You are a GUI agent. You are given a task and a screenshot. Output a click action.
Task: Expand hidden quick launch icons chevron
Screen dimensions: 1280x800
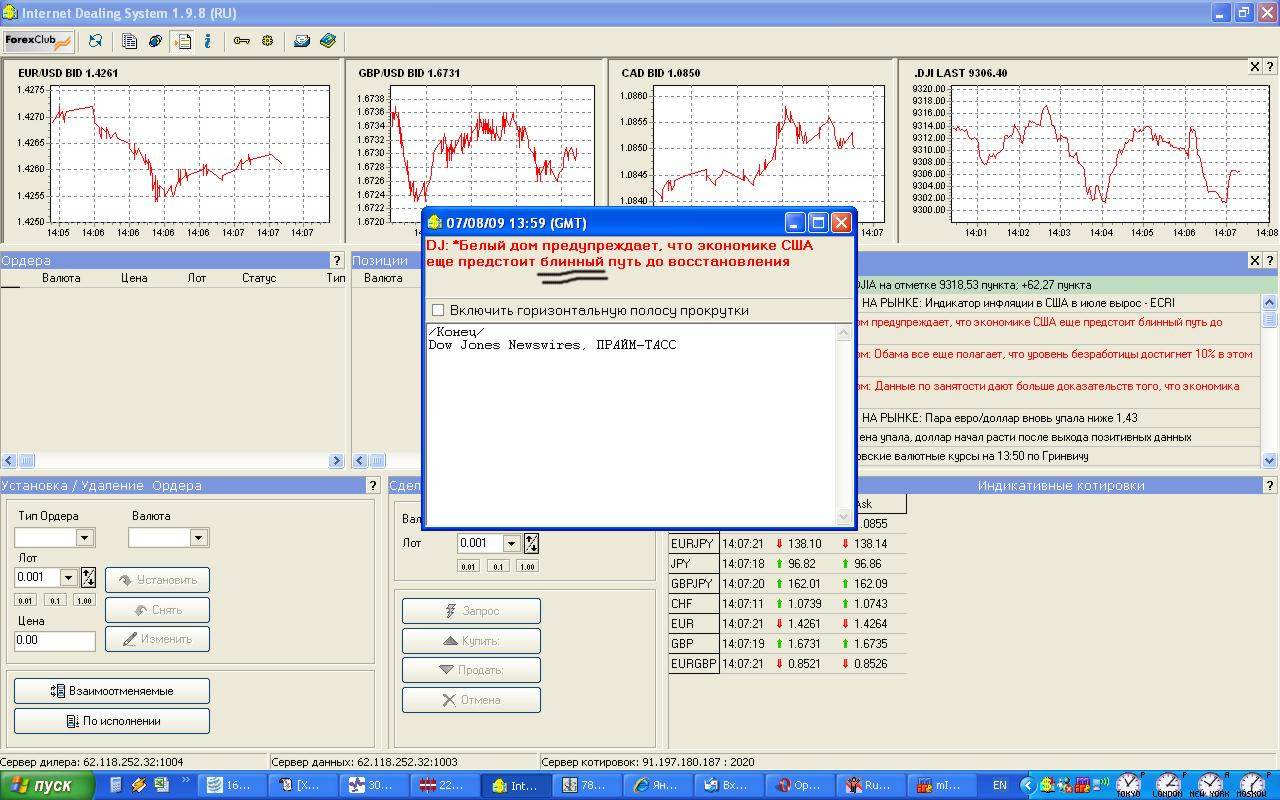tap(185, 780)
